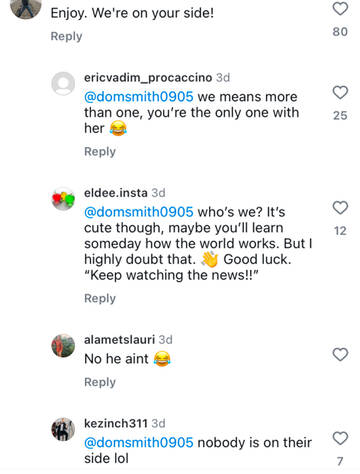Image resolution: width=360 pixels, height=474 pixels.
Task: Visit the ericvadim_procaccino username link
Action: (x=148, y=78)
